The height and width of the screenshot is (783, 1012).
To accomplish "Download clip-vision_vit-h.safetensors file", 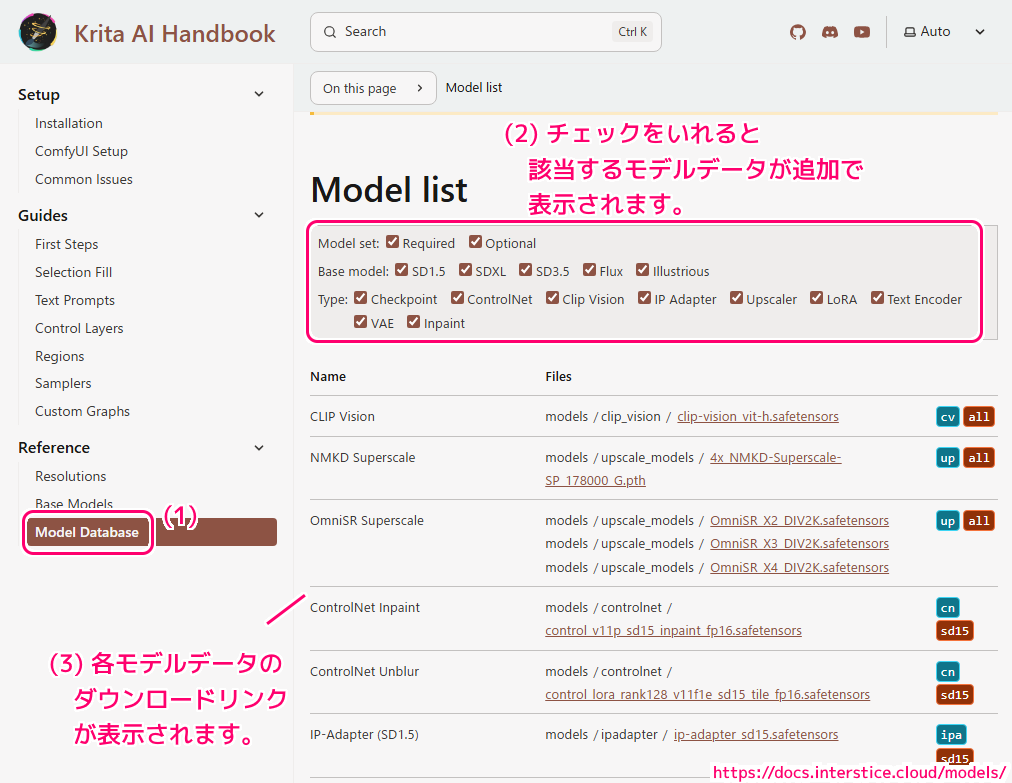I will tap(758, 417).
